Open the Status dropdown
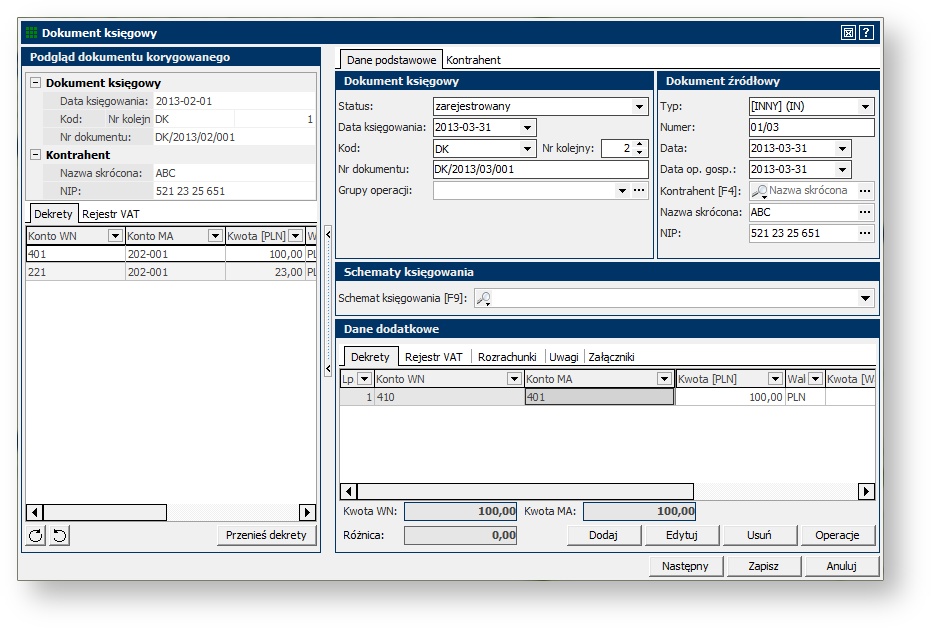 click(639, 106)
